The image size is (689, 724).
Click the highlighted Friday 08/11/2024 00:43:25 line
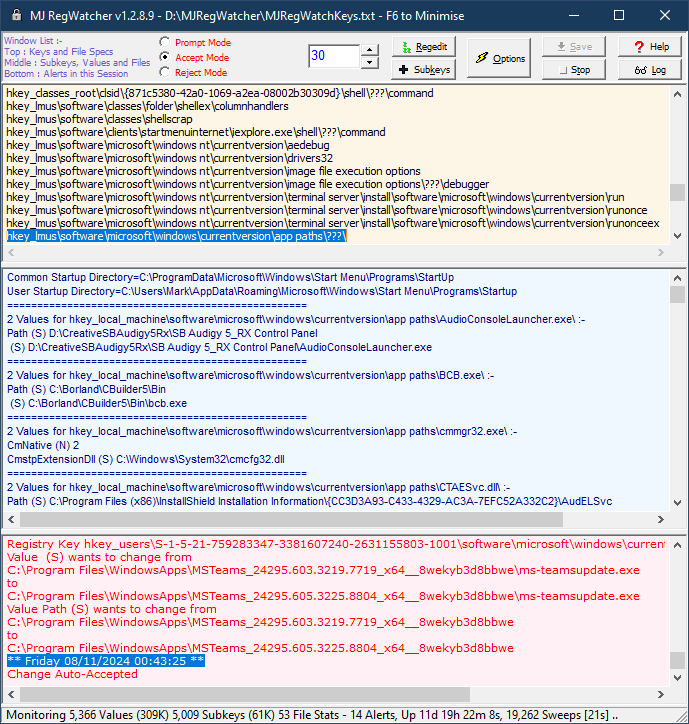pos(106,661)
